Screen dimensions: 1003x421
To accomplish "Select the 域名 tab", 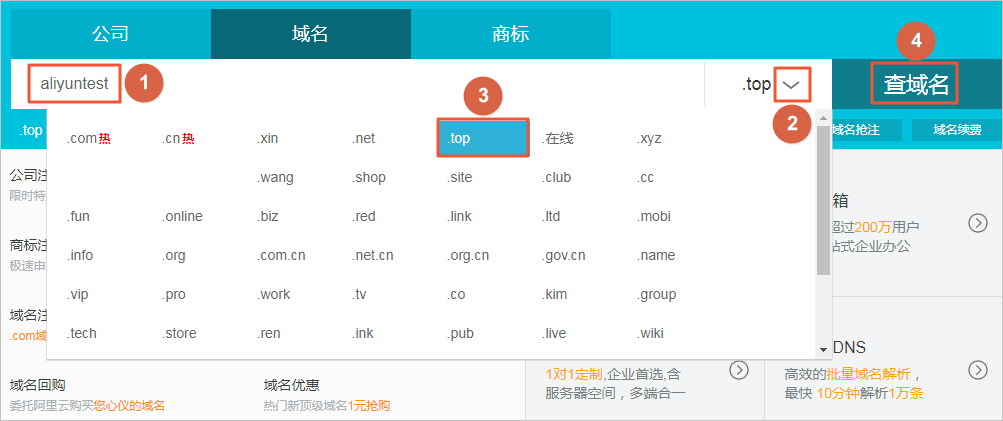I will click(310, 34).
